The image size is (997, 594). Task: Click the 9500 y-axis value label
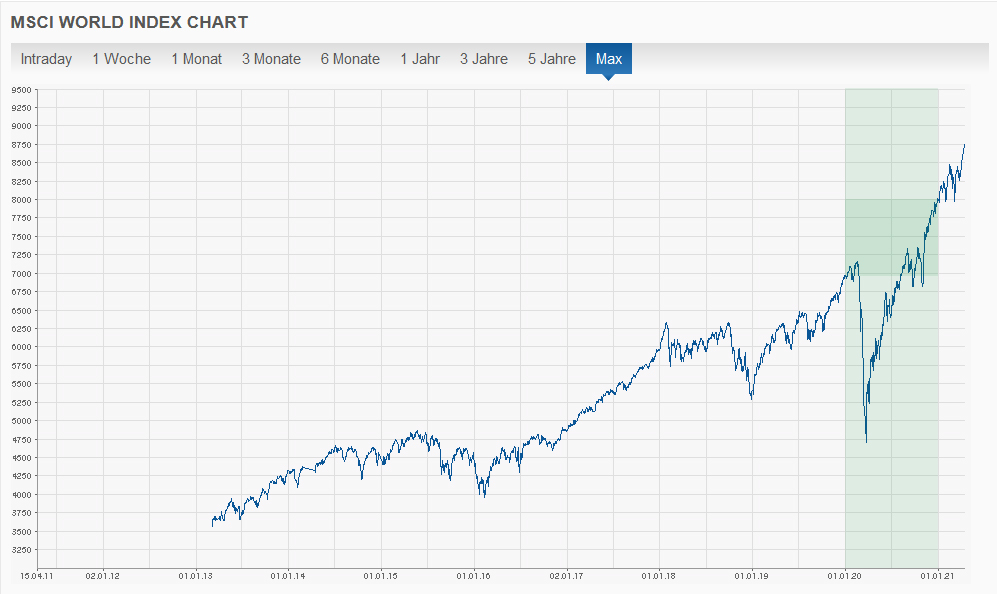coord(22,90)
